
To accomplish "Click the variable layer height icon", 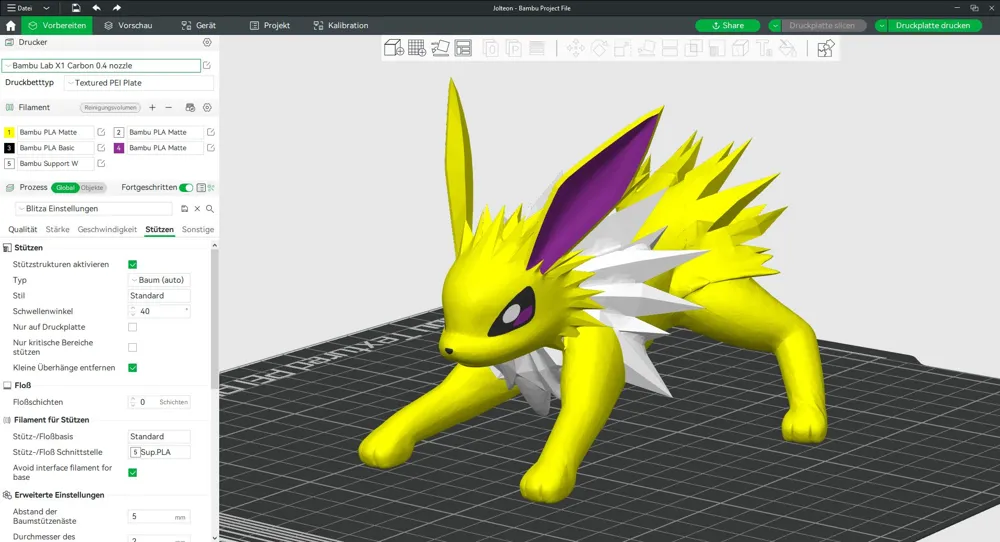I will [537, 48].
